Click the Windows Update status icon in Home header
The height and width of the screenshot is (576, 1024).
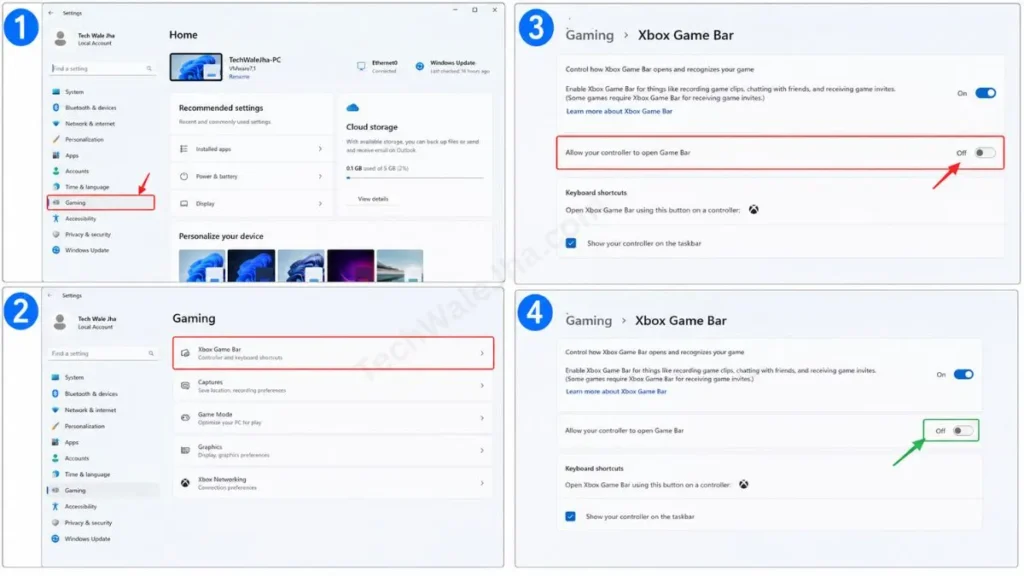[420, 66]
